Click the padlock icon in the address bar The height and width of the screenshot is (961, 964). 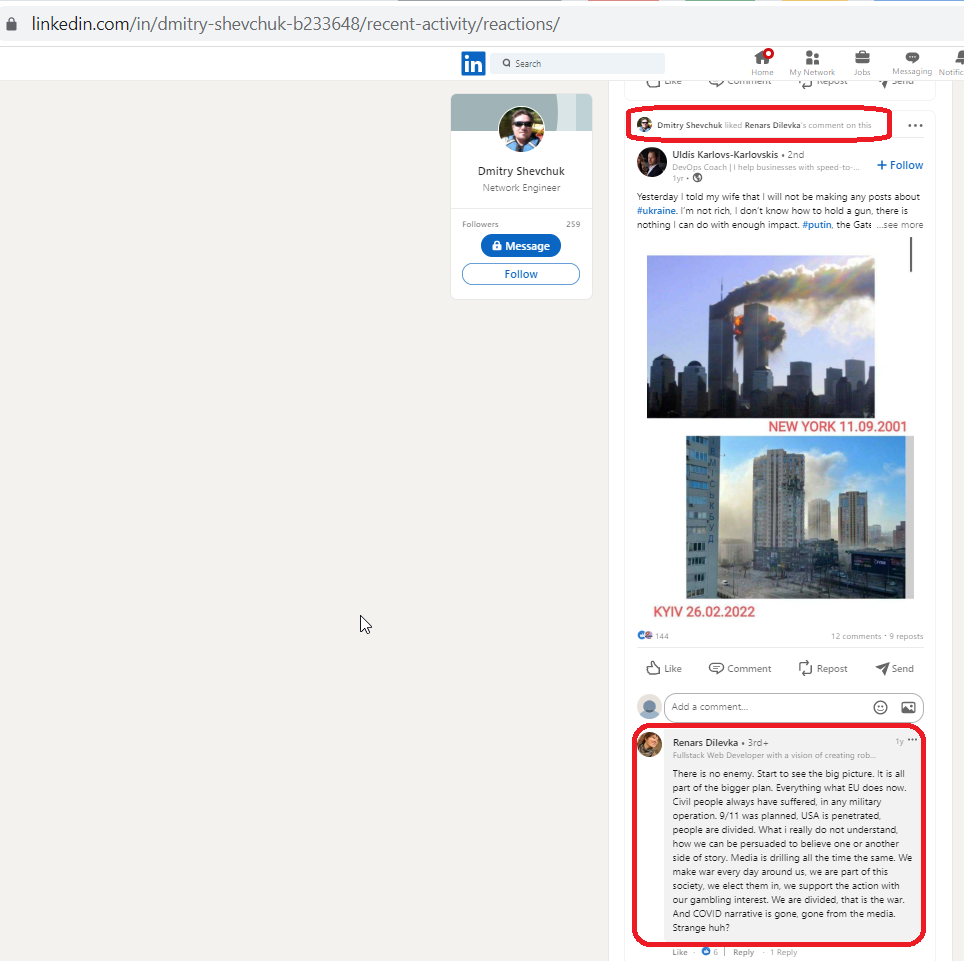[x=11, y=24]
